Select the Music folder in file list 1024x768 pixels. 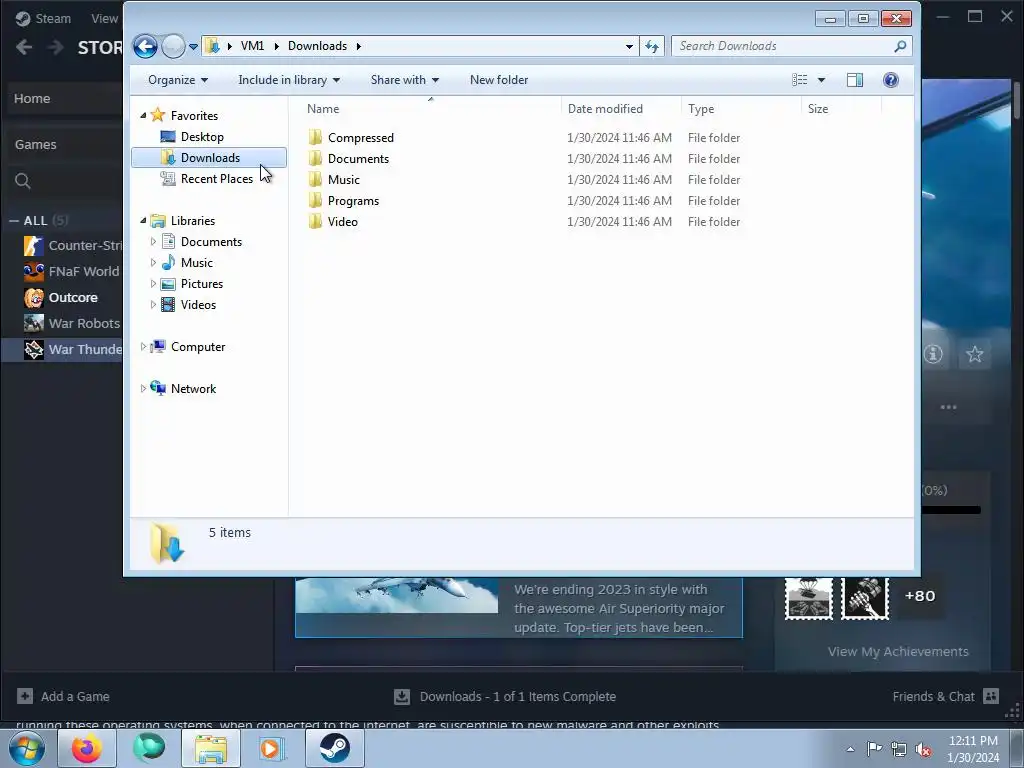coord(344,180)
